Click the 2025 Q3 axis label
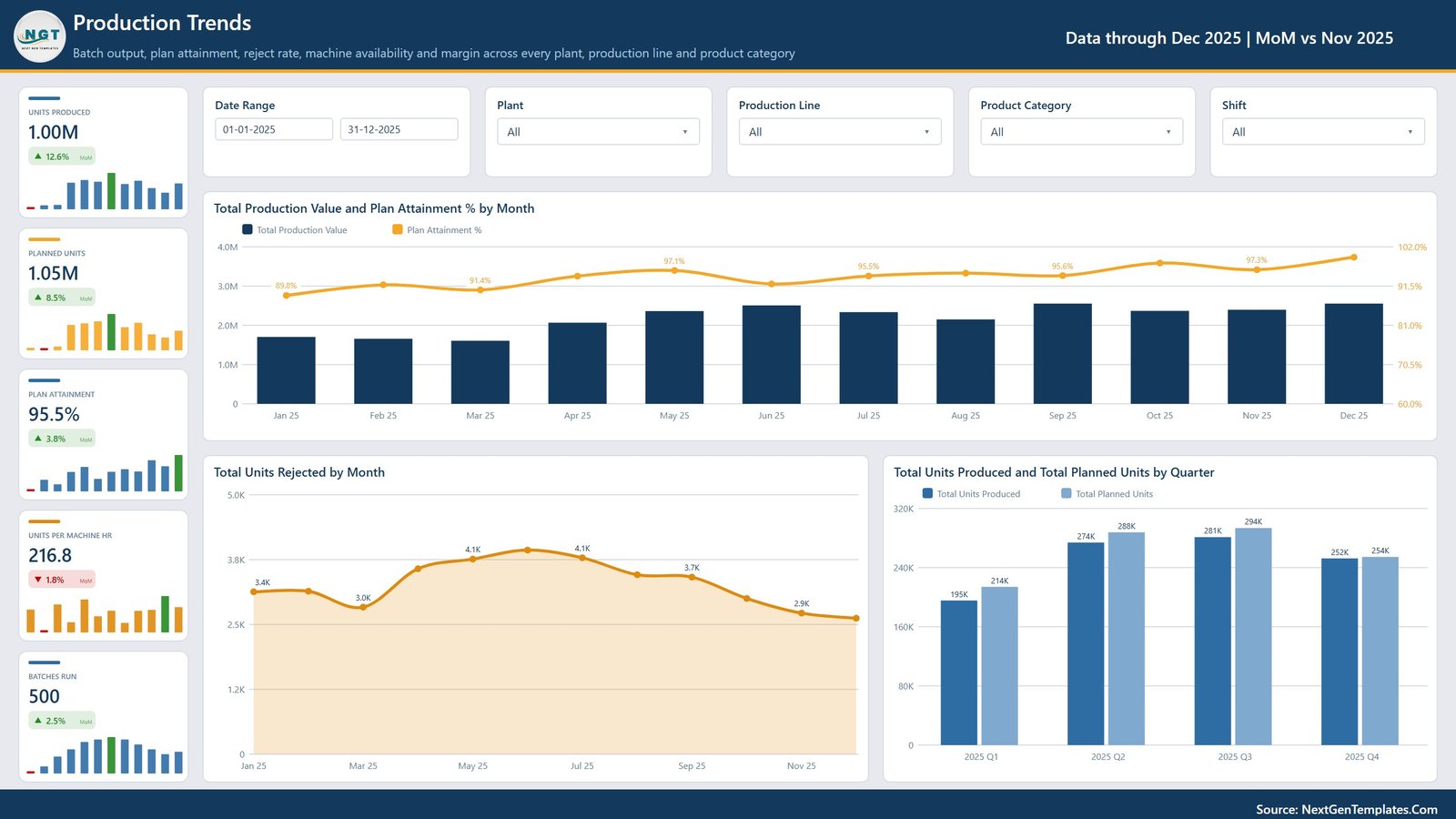Screen dimensions: 1456x819 (1235, 757)
